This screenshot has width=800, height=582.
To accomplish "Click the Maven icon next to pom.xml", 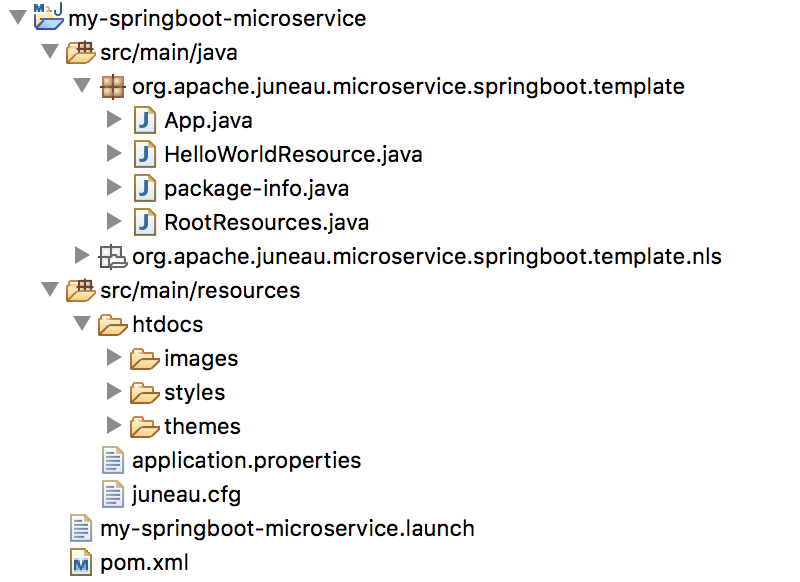I will click(79, 562).
